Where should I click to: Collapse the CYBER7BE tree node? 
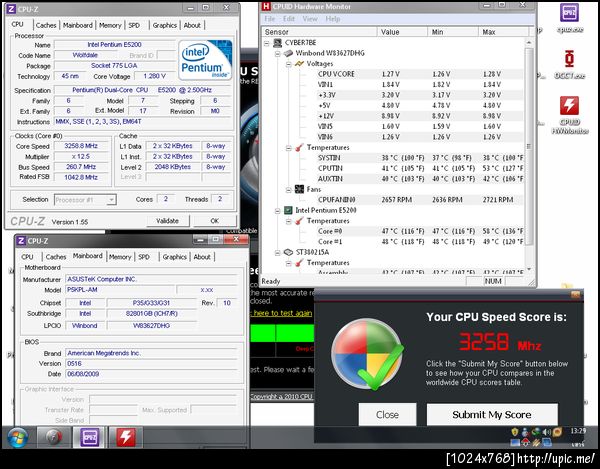click(x=267, y=43)
